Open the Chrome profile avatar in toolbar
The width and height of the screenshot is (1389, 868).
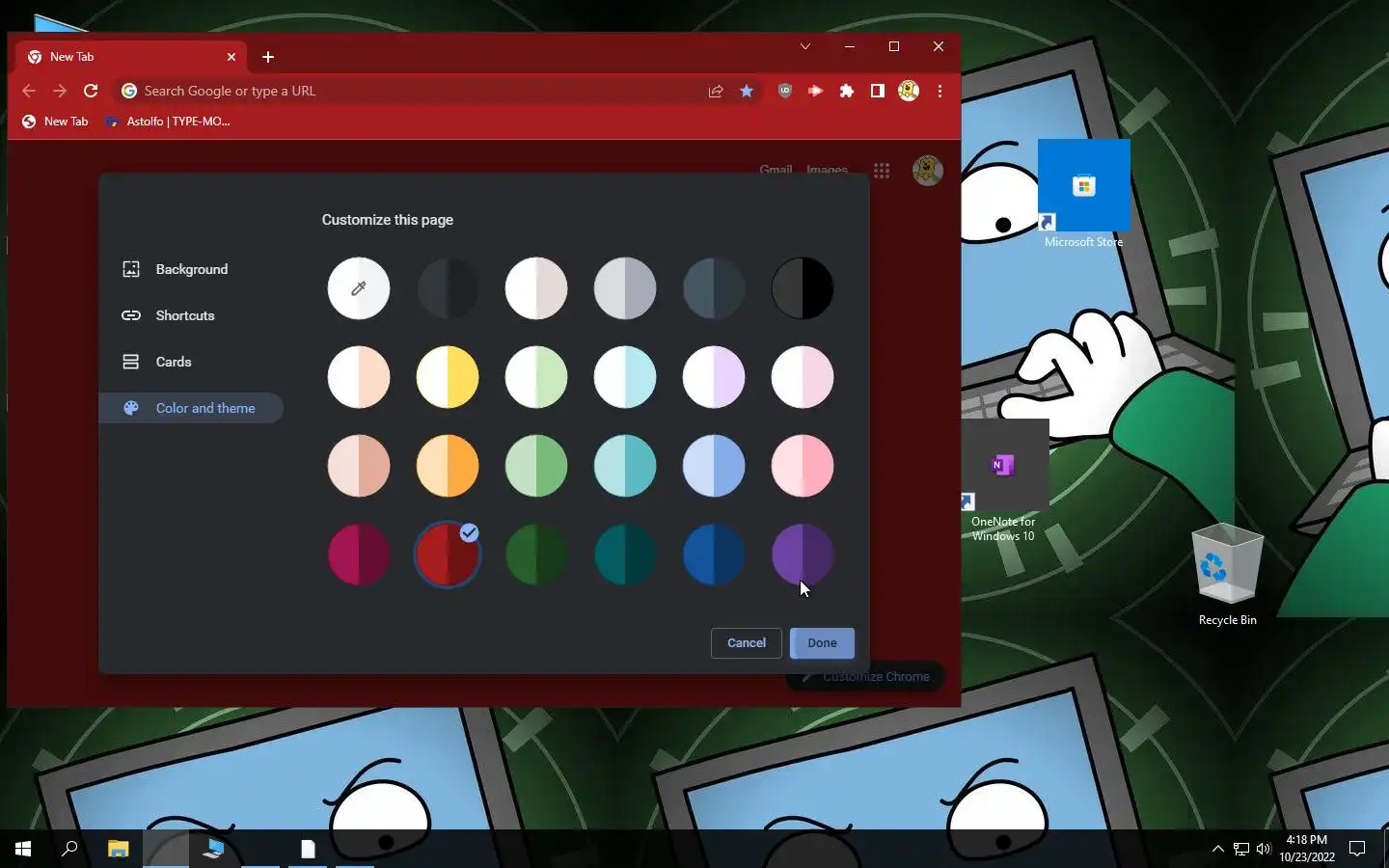point(909,91)
